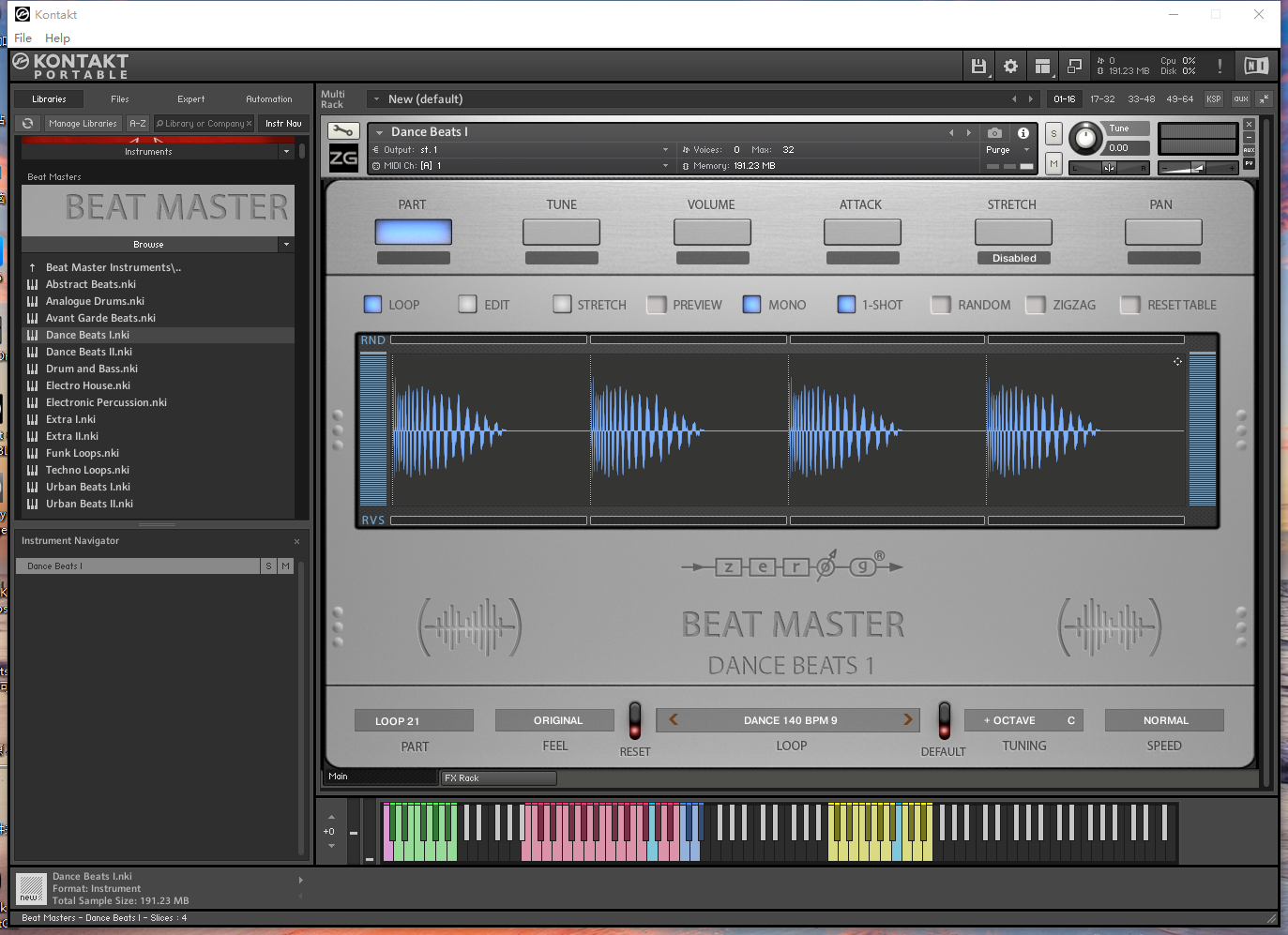Viewport: 1288px width, 935px height.
Task: Click the FX Rack tab button
Action: click(499, 777)
